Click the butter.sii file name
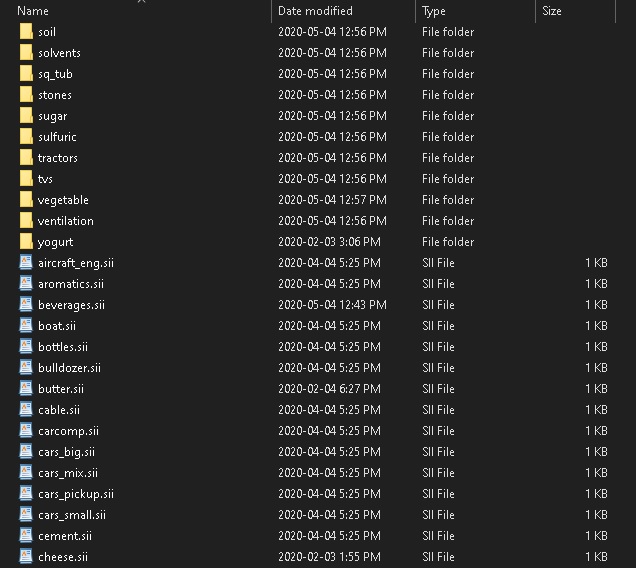 point(61,389)
